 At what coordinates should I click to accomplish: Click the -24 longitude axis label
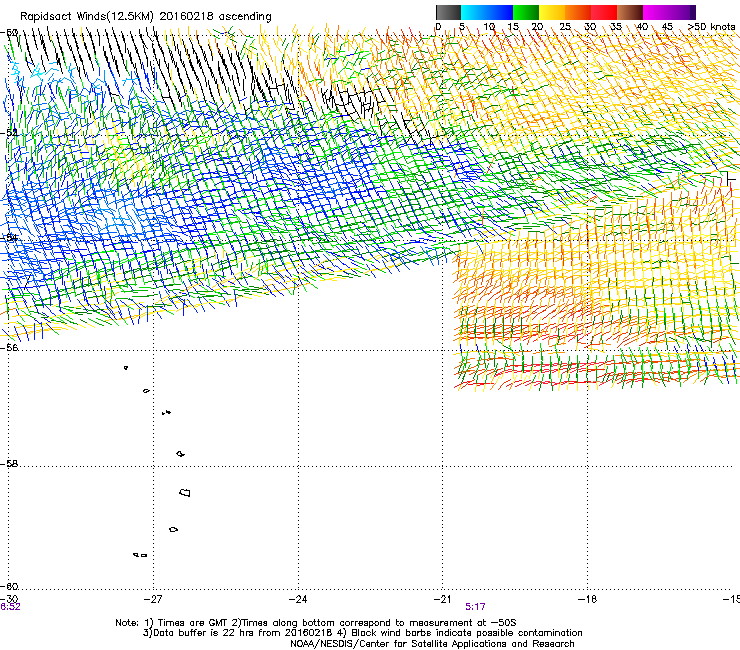tap(298, 599)
